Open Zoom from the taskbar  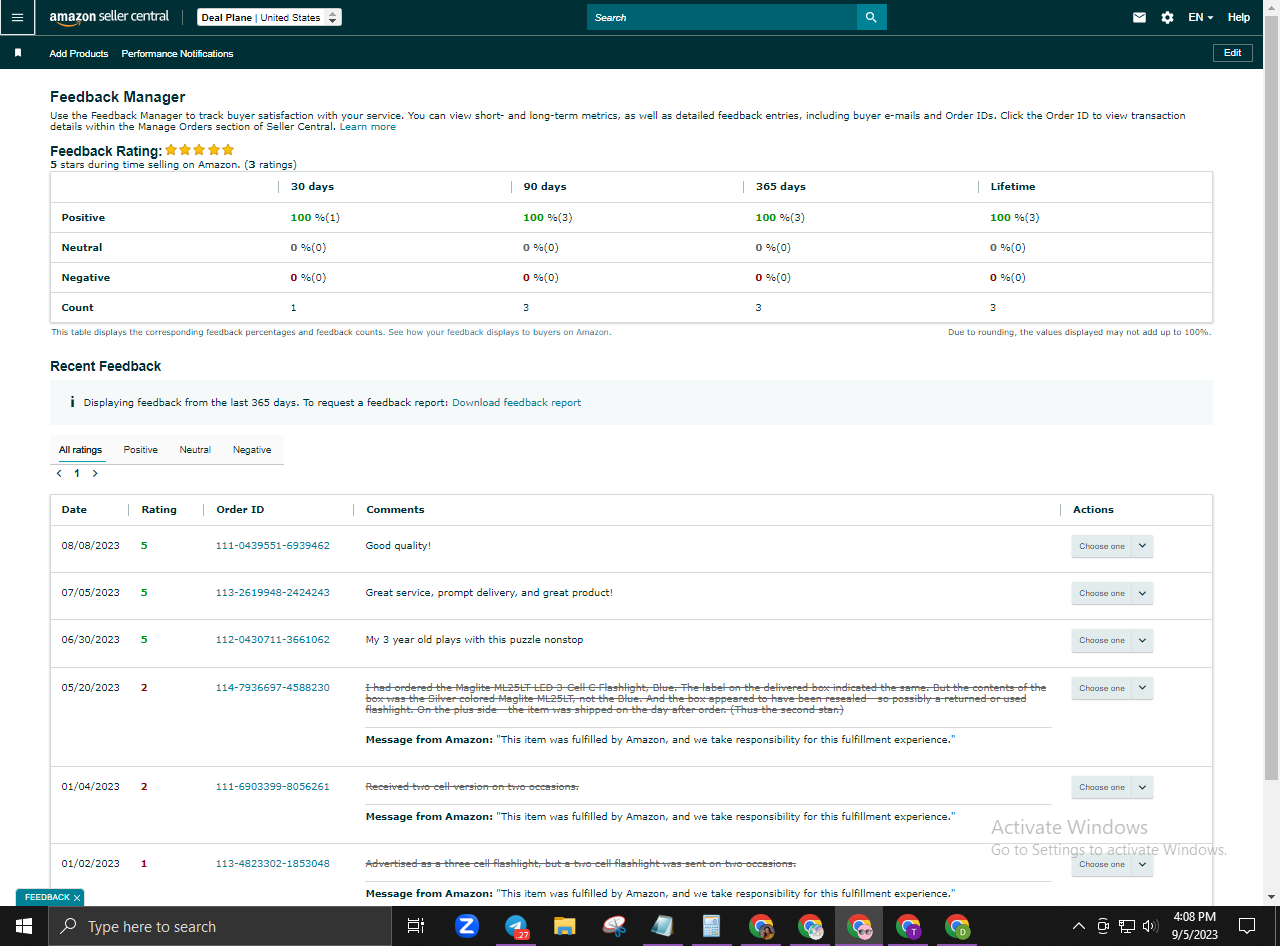[467, 926]
